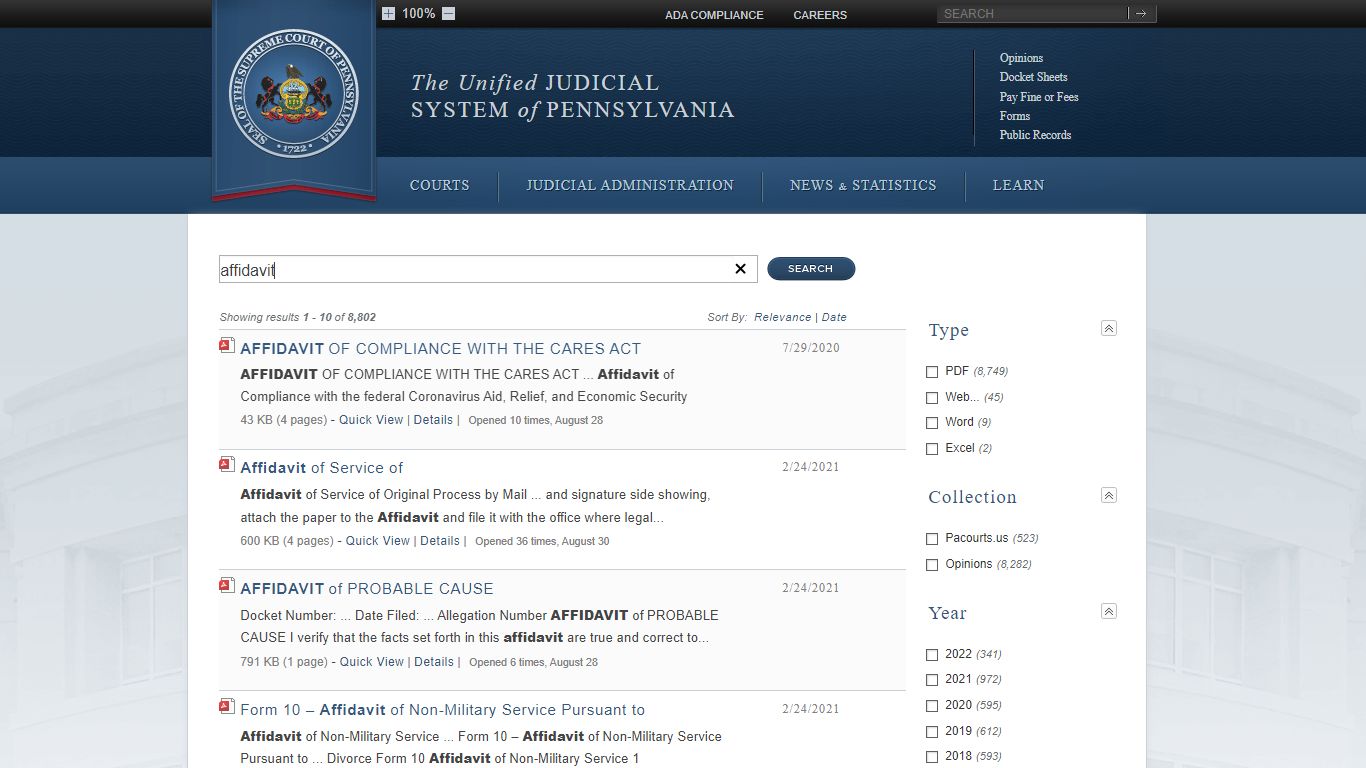The height and width of the screenshot is (768, 1366).
Task: Open the Learn menu
Action: [1018, 185]
